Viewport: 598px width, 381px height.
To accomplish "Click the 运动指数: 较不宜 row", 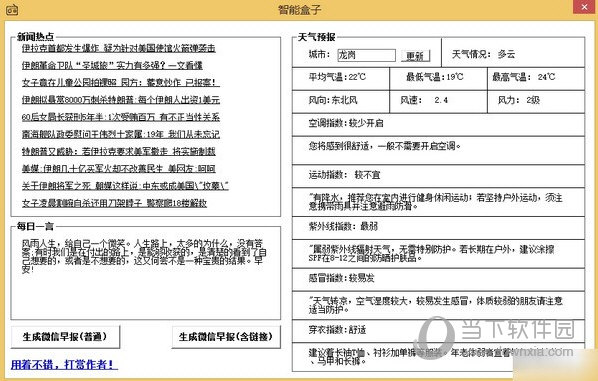I will (438, 175).
